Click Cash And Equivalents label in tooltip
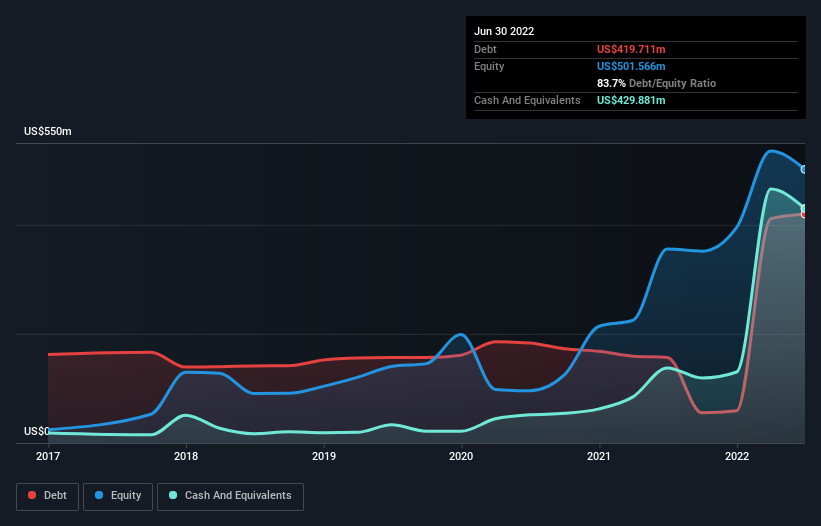The height and width of the screenshot is (526, 821). click(x=527, y=100)
